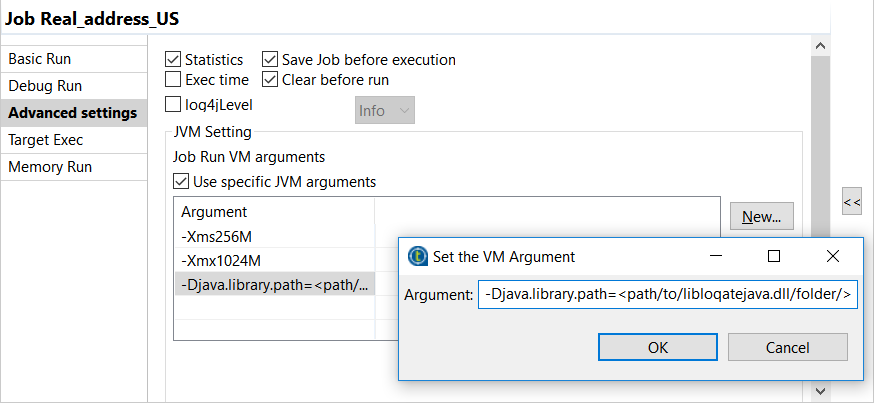Viewport: 874px width, 403px height.
Task: Enable the log4jLevel checkbox
Action: point(173,104)
